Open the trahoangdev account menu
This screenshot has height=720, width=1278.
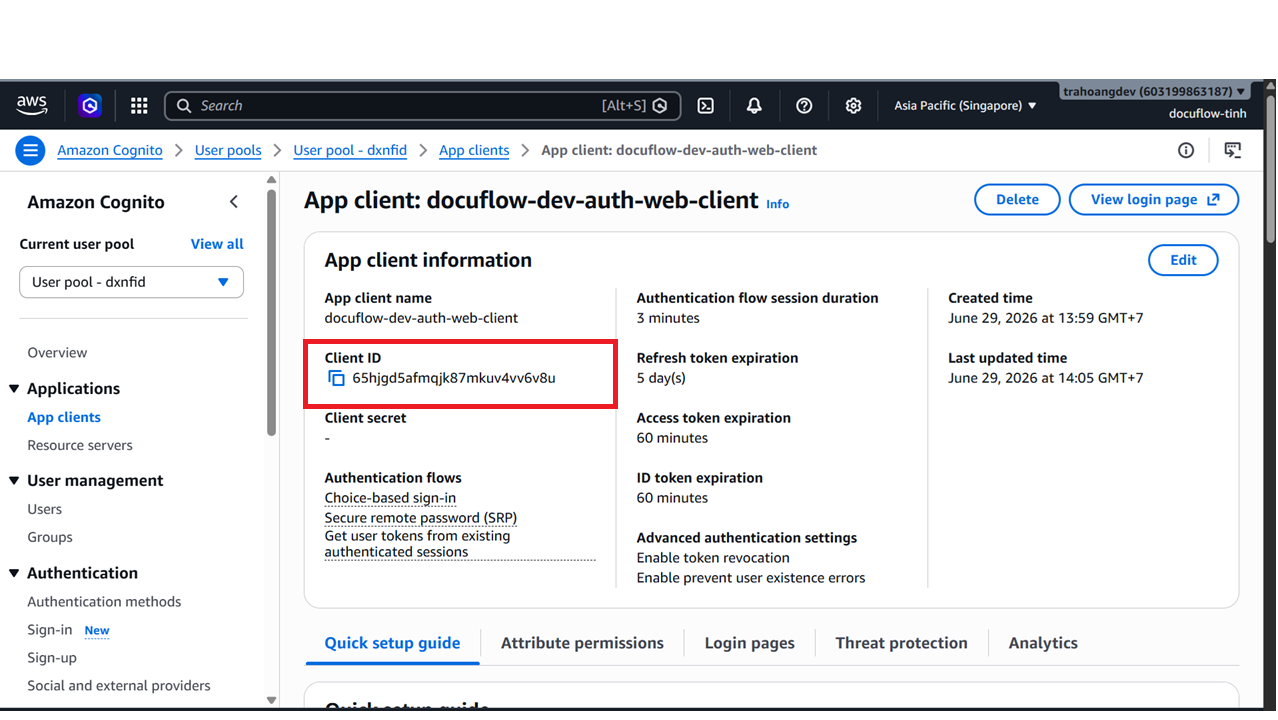click(1154, 91)
